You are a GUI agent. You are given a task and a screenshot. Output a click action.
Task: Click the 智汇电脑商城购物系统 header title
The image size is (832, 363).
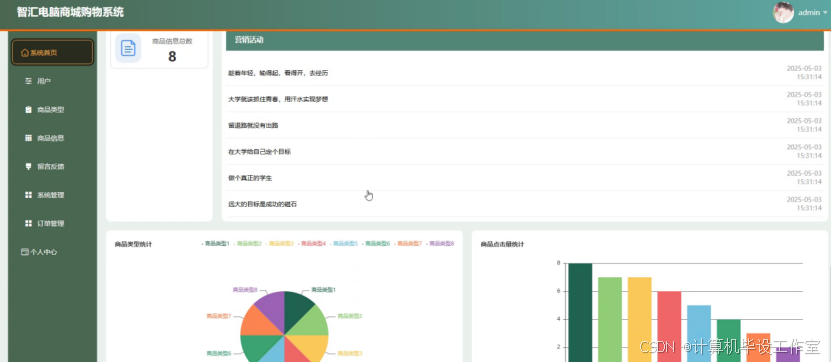tap(70, 12)
